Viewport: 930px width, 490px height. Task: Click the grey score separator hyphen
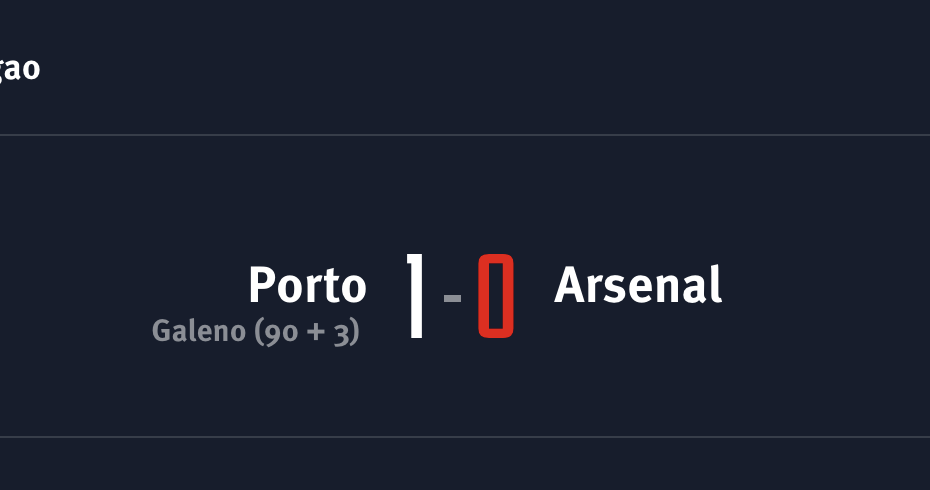click(x=453, y=298)
